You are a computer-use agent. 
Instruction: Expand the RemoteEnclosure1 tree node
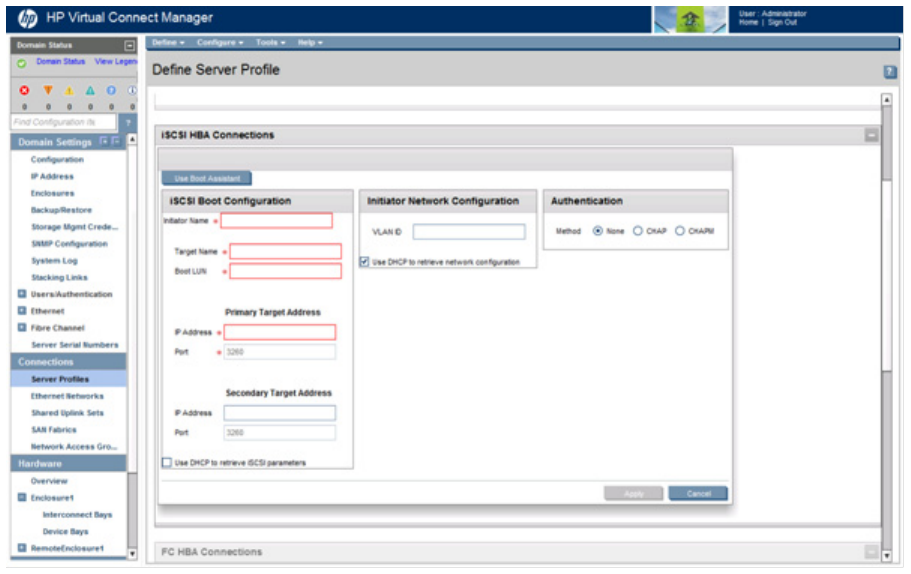pos(21,548)
